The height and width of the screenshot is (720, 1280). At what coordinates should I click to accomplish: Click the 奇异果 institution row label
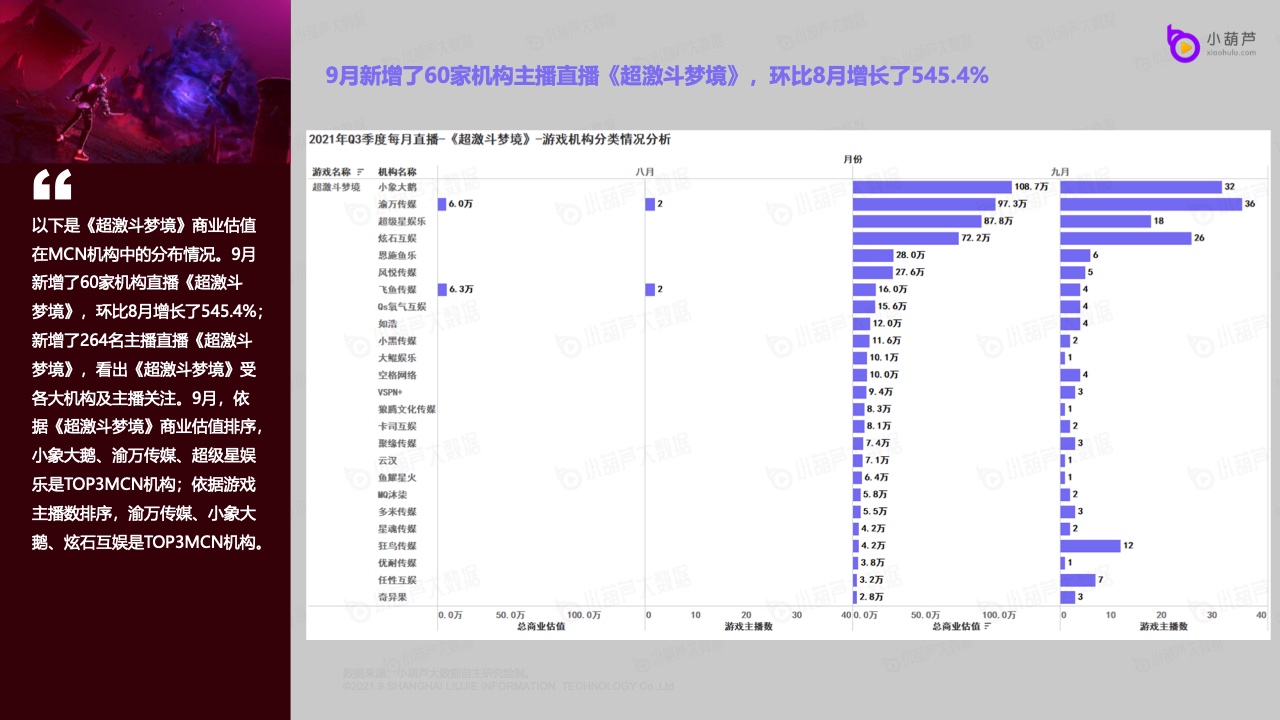pos(391,597)
